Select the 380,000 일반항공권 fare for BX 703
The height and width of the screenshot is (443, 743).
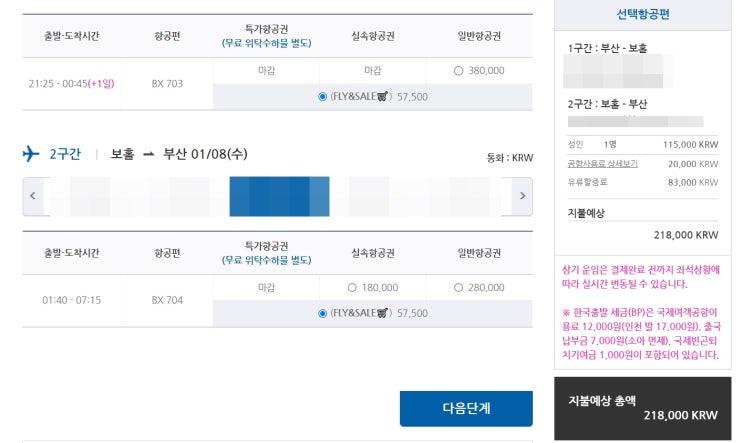[458, 71]
